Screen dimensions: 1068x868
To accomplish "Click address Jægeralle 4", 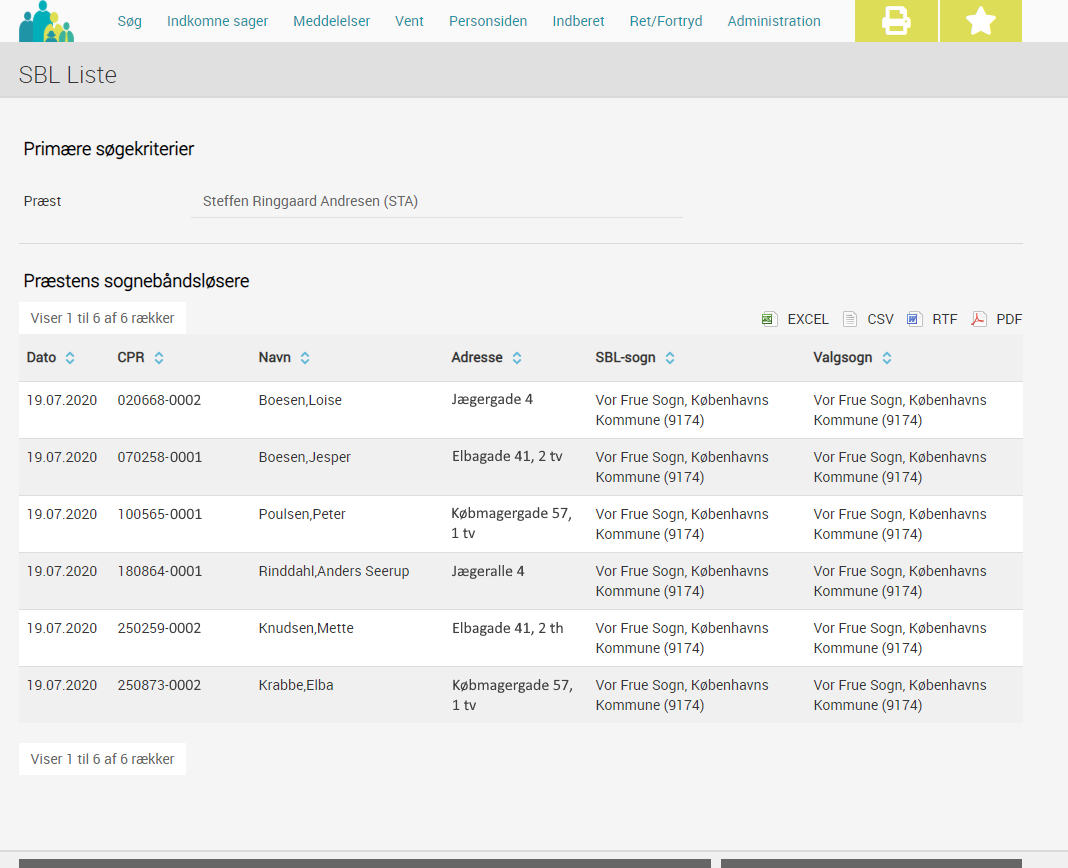I will tap(488, 571).
